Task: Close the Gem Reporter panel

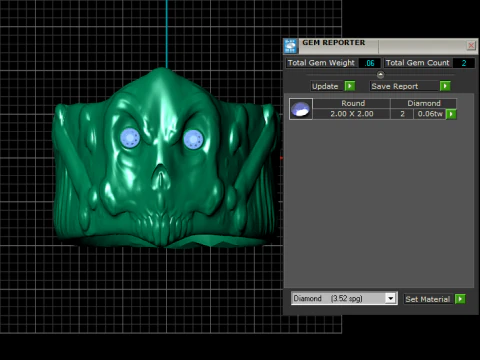Action: 471,45
